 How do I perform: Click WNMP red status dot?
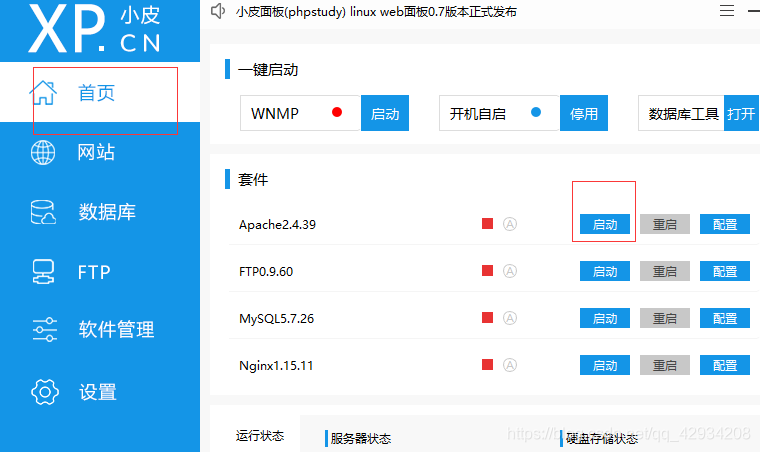point(337,112)
